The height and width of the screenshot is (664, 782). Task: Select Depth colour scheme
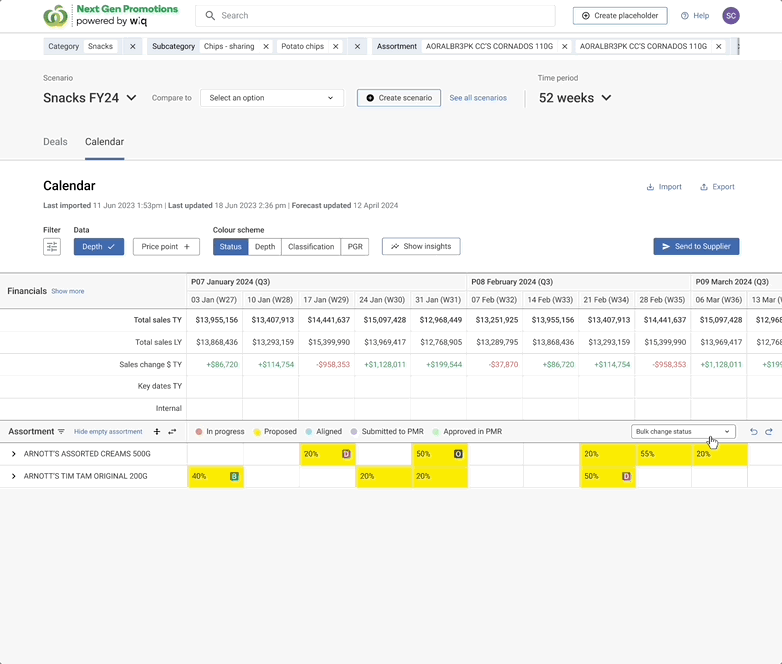click(265, 246)
